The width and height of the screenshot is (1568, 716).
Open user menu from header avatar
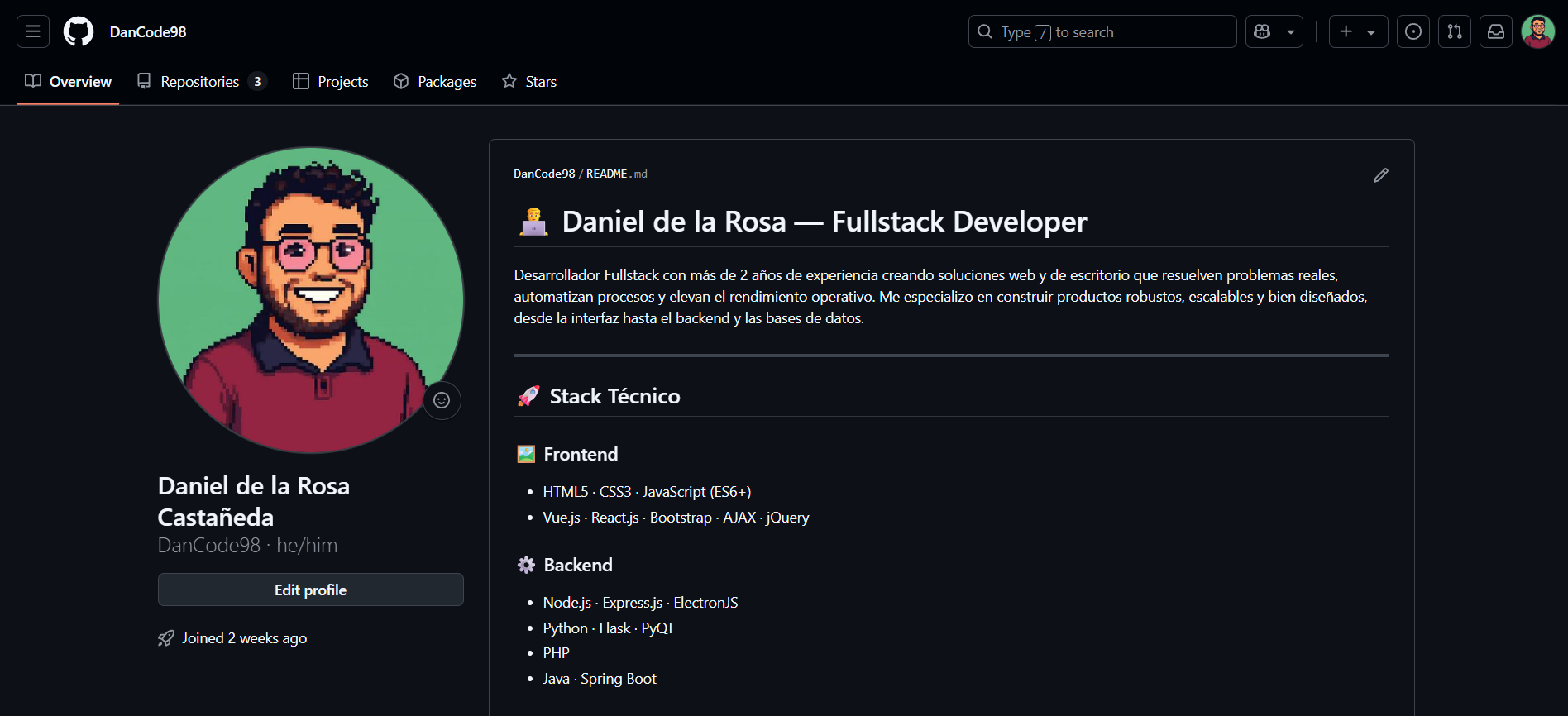click(1538, 31)
